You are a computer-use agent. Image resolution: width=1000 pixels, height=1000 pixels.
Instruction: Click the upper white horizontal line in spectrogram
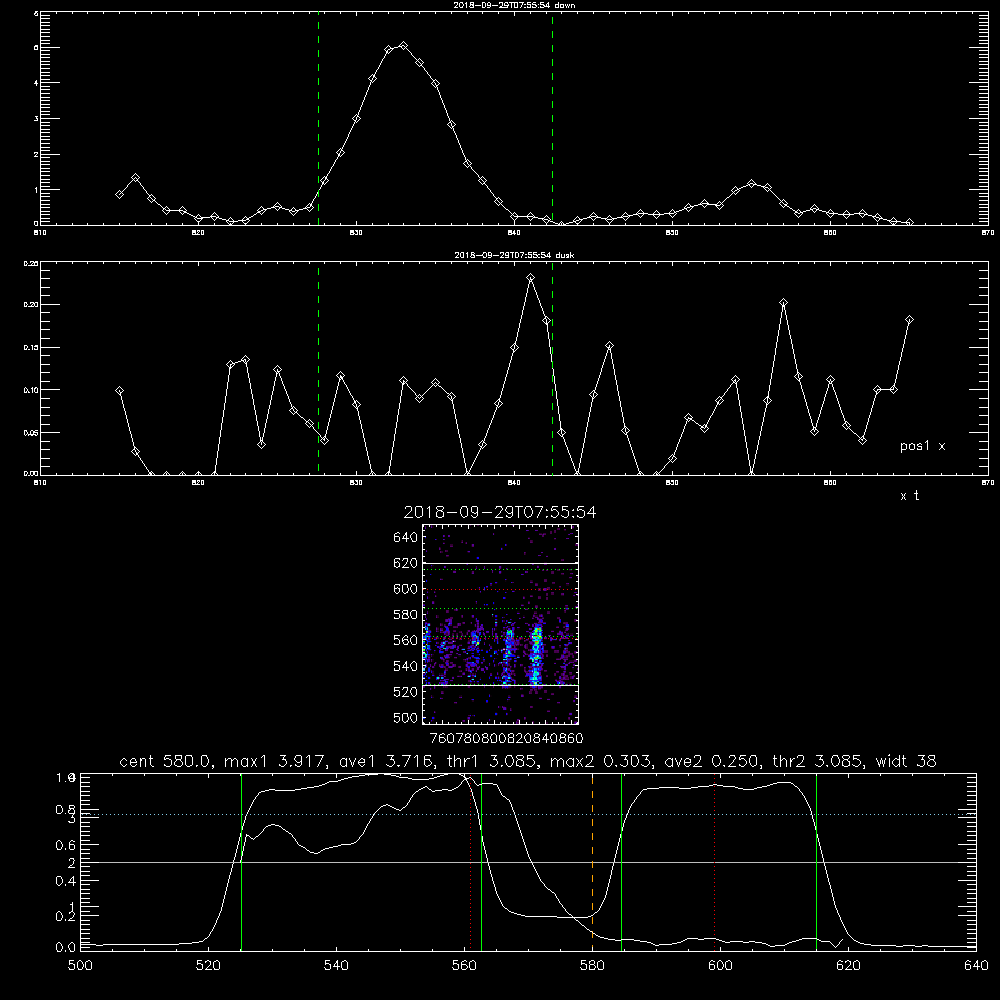(501, 564)
